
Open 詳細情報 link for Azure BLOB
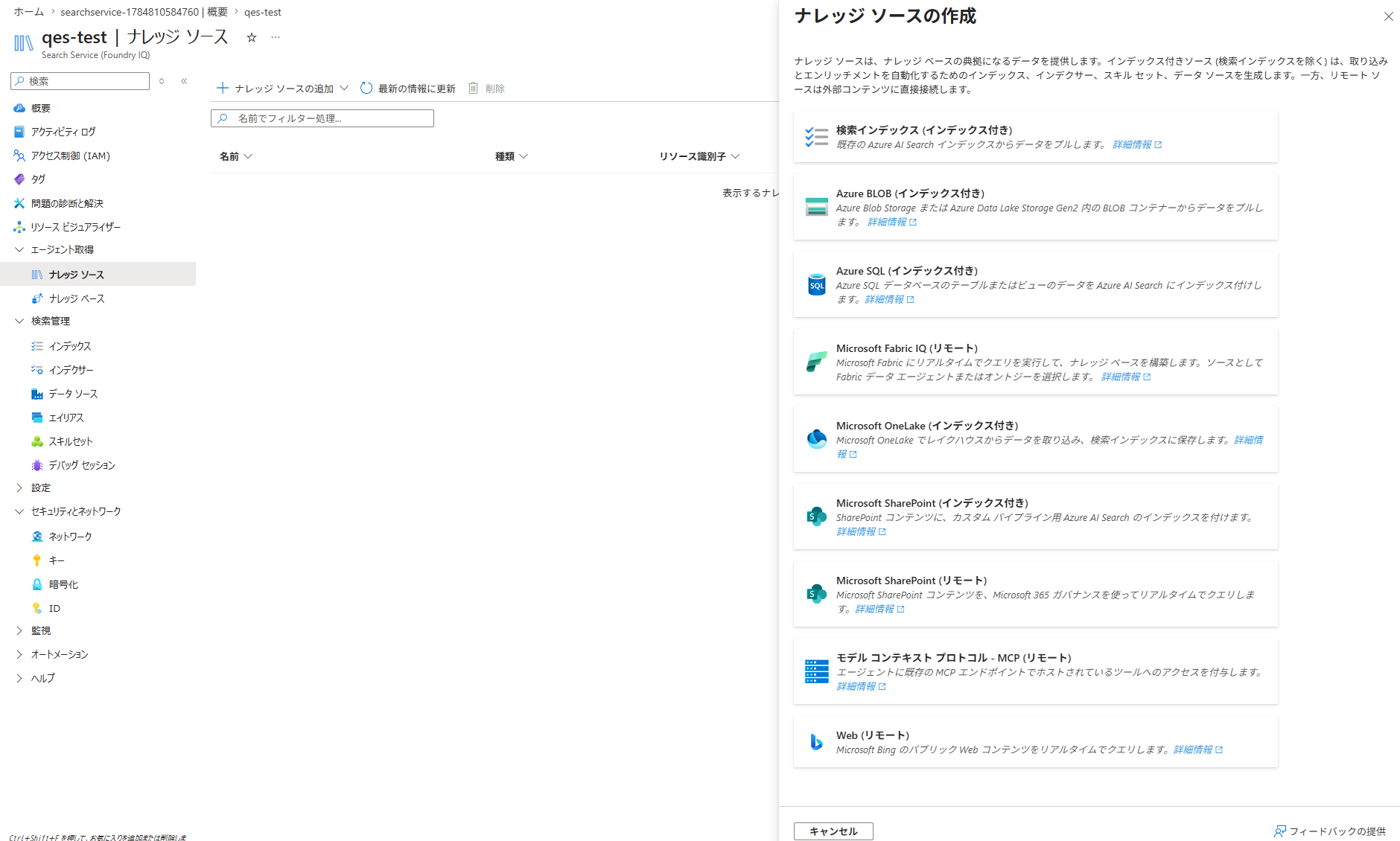(892, 222)
